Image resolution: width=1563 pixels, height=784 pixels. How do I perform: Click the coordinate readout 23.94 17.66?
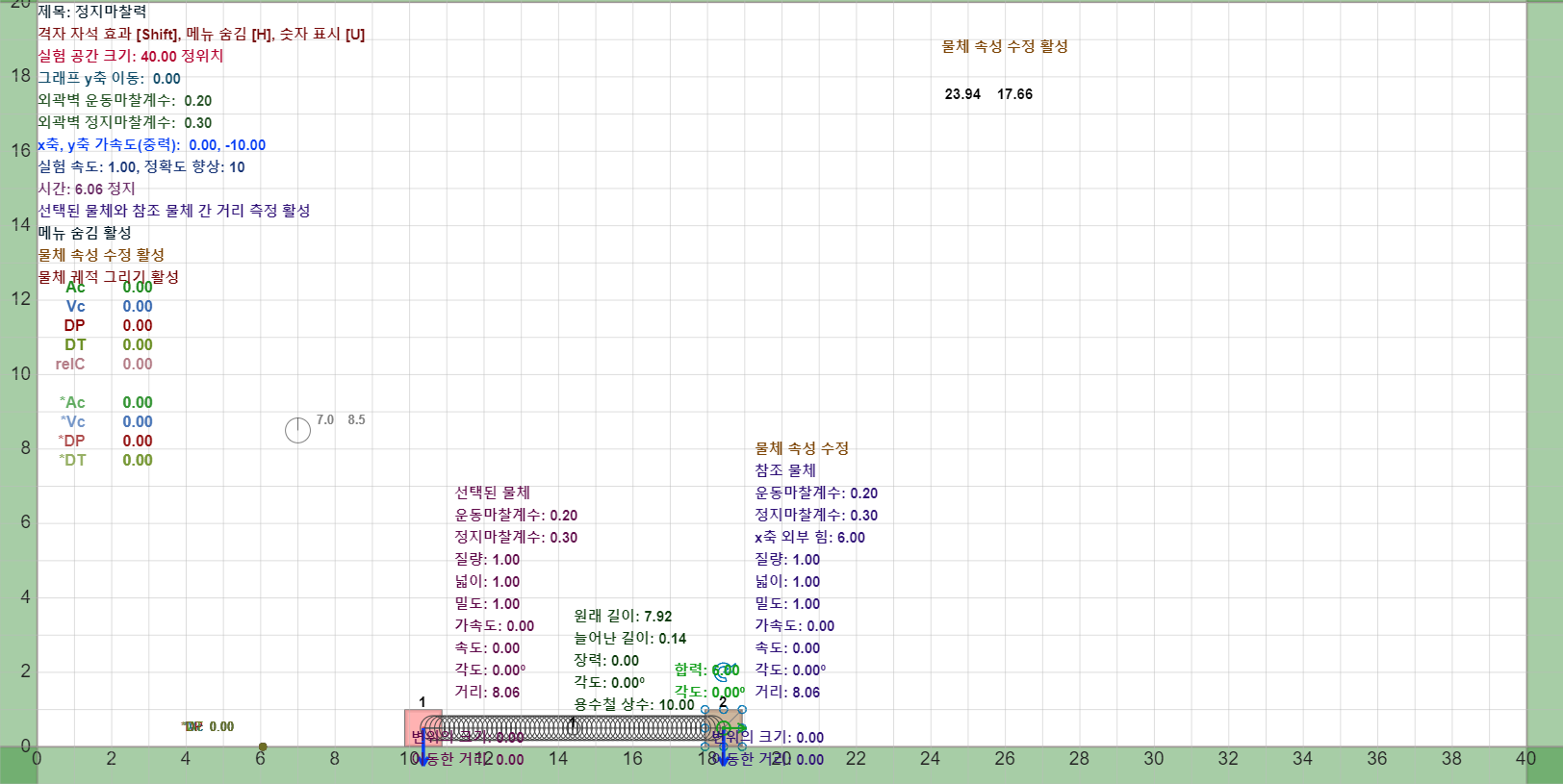click(988, 94)
